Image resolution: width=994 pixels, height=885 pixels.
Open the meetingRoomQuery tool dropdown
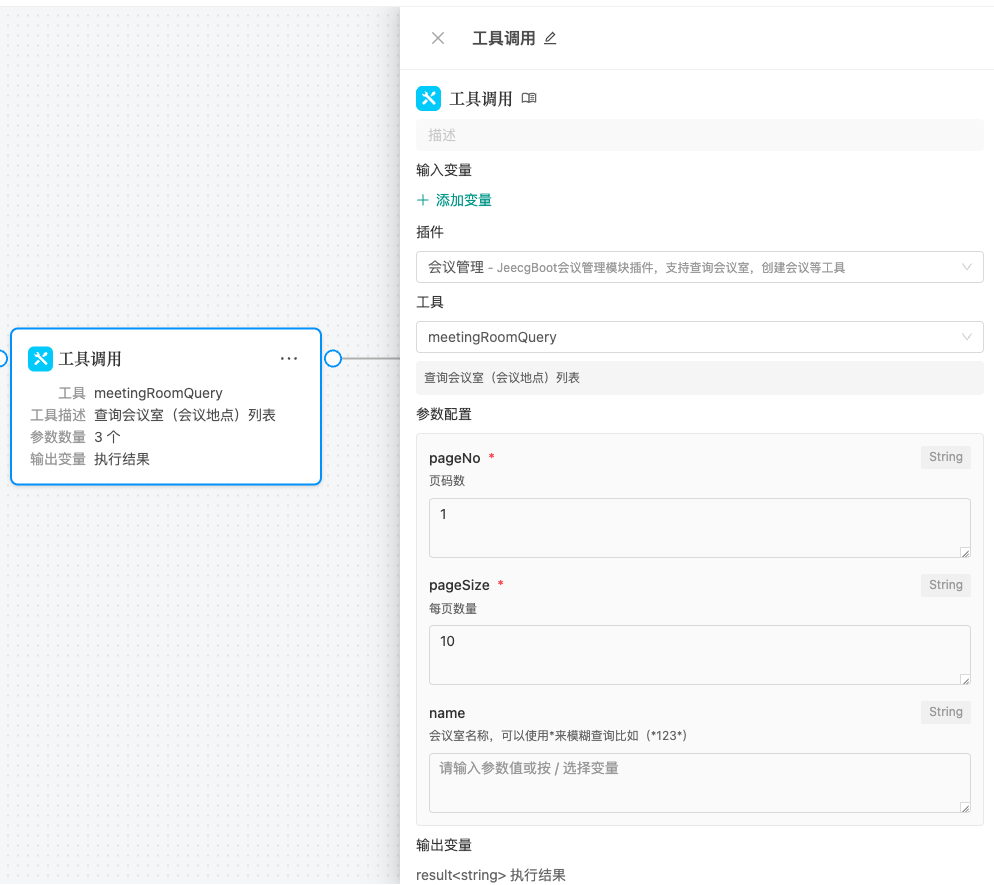pyautogui.click(x=690, y=337)
